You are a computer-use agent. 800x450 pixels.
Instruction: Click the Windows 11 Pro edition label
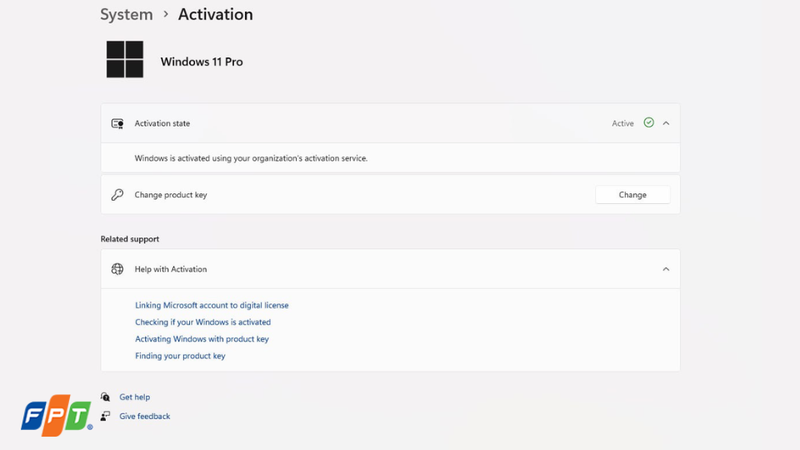[202, 62]
